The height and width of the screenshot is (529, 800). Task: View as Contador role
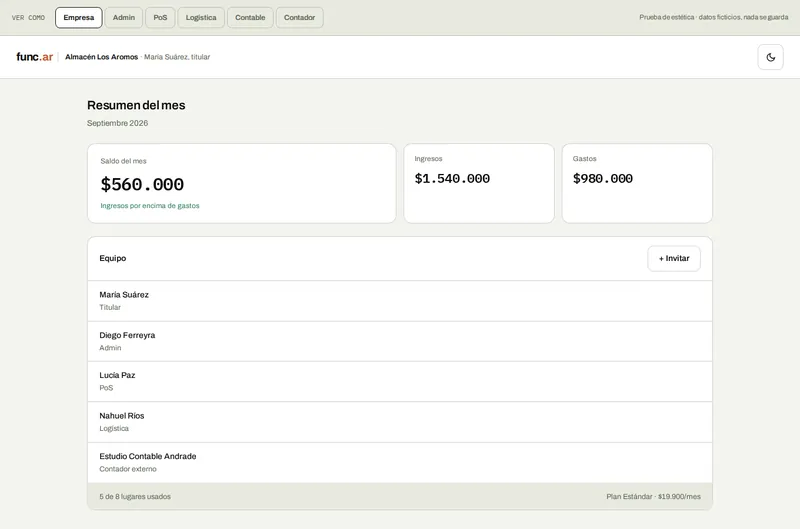(299, 17)
